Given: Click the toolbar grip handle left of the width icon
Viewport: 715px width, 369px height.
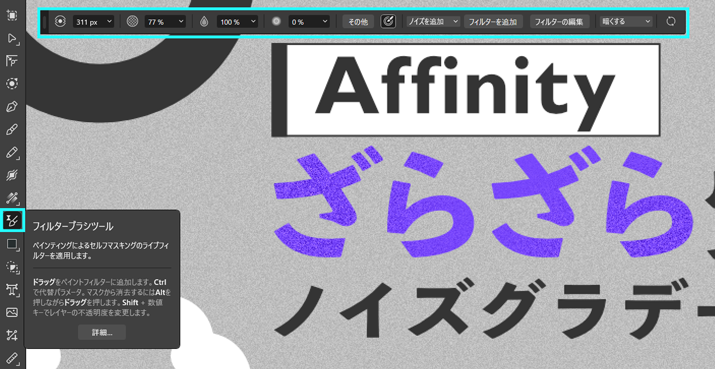Looking at the screenshot, I should (x=45, y=21).
